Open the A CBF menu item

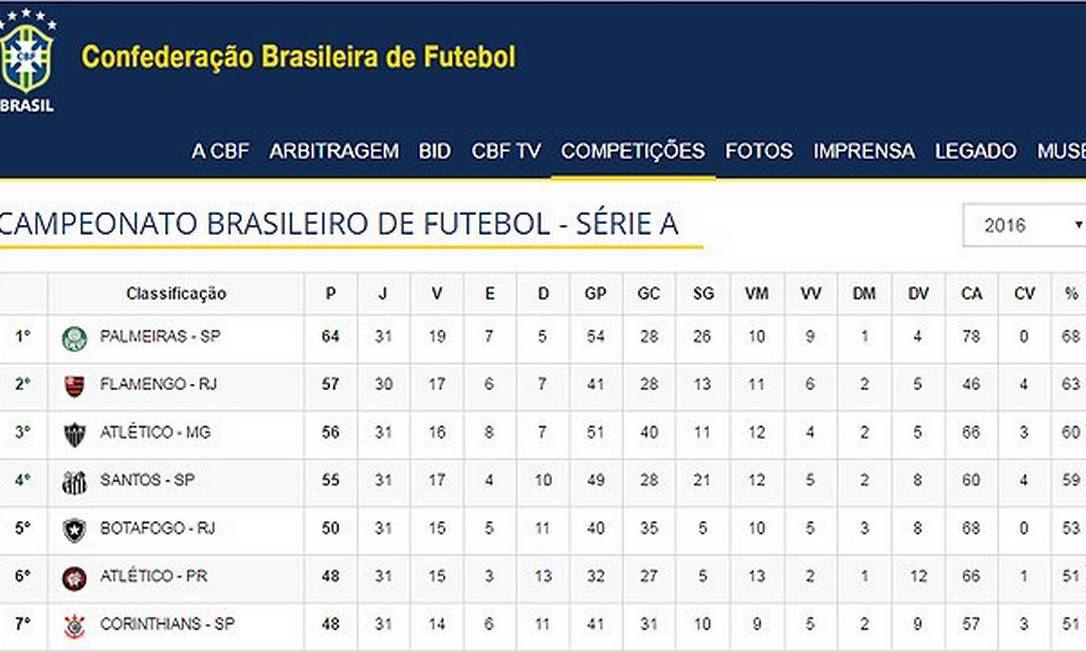(220, 151)
